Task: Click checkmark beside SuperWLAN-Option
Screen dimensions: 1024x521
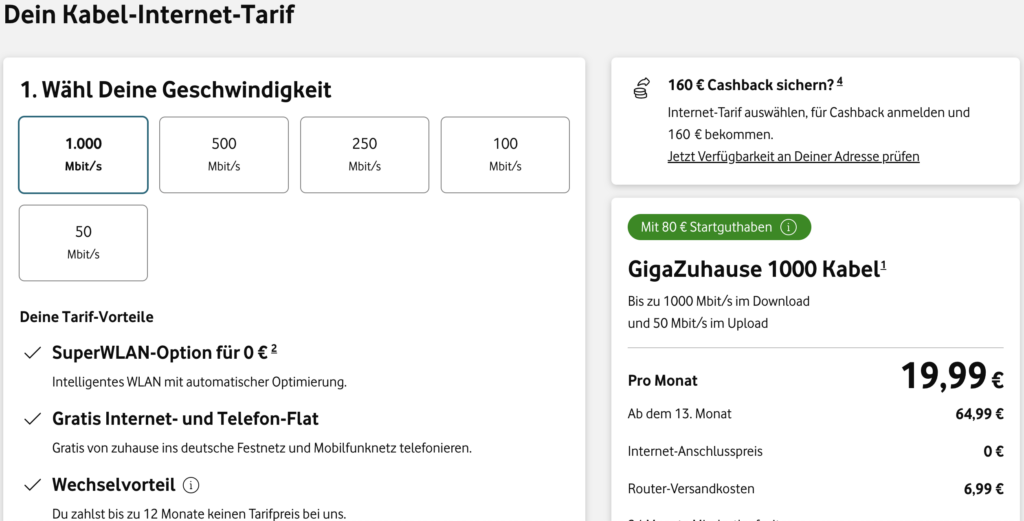Action: (x=33, y=352)
